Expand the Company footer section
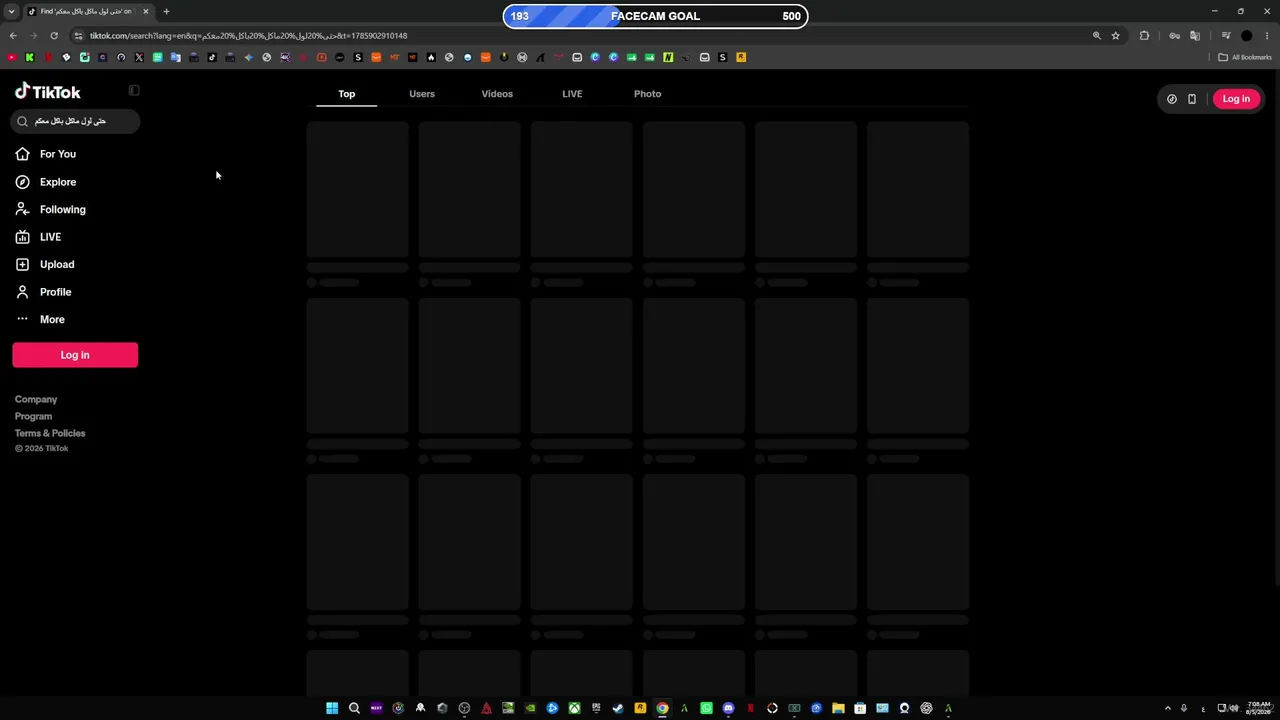This screenshot has width=1280, height=720. 36,399
